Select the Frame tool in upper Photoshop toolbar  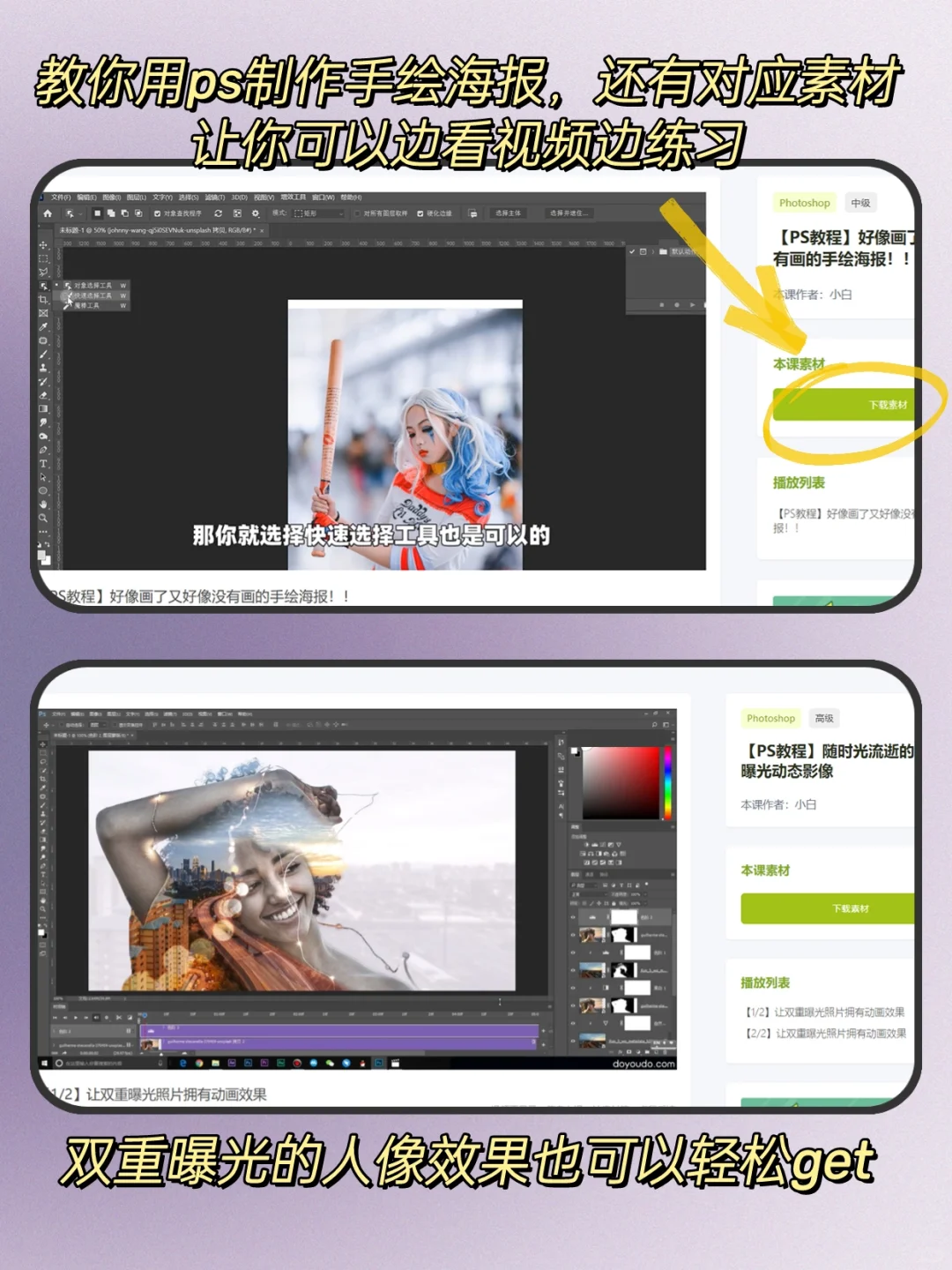coord(43,313)
